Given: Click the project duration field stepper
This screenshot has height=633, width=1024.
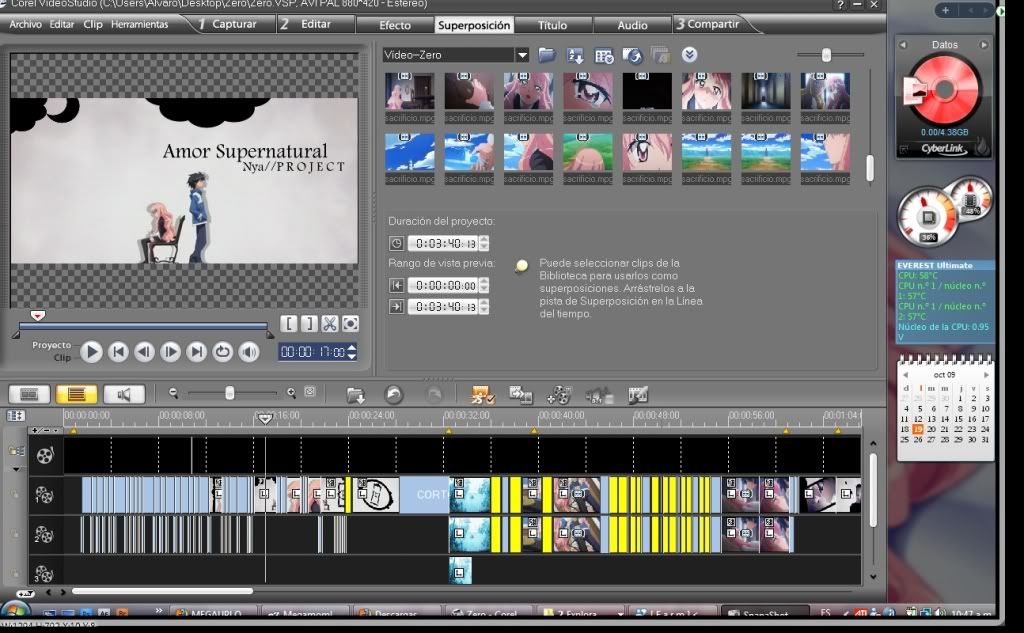Looking at the screenshot, I should (483, 244).
